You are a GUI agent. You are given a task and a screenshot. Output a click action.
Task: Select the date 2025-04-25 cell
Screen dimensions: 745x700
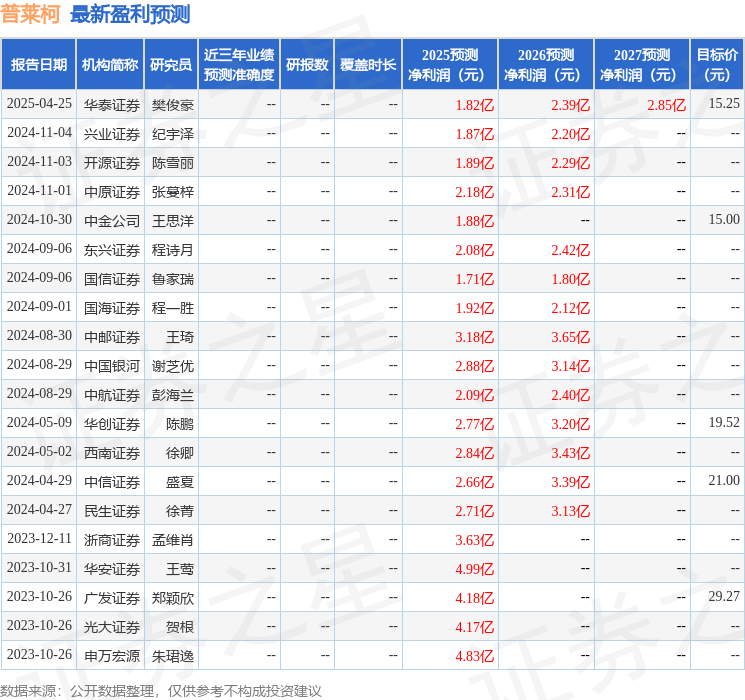pos(39,104)
